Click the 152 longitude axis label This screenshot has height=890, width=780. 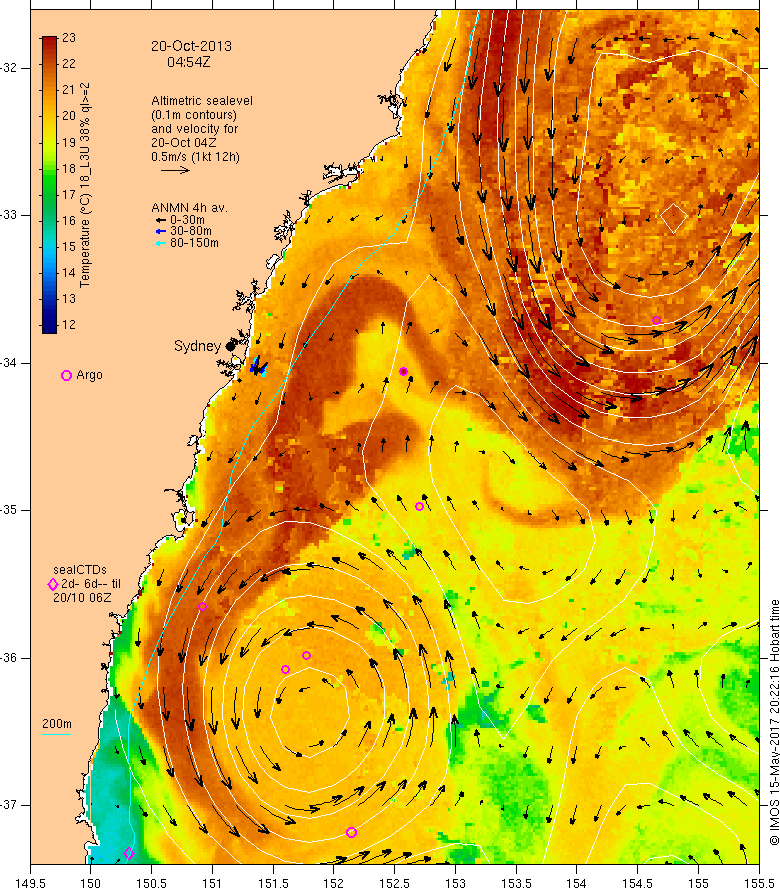point(334,884)
